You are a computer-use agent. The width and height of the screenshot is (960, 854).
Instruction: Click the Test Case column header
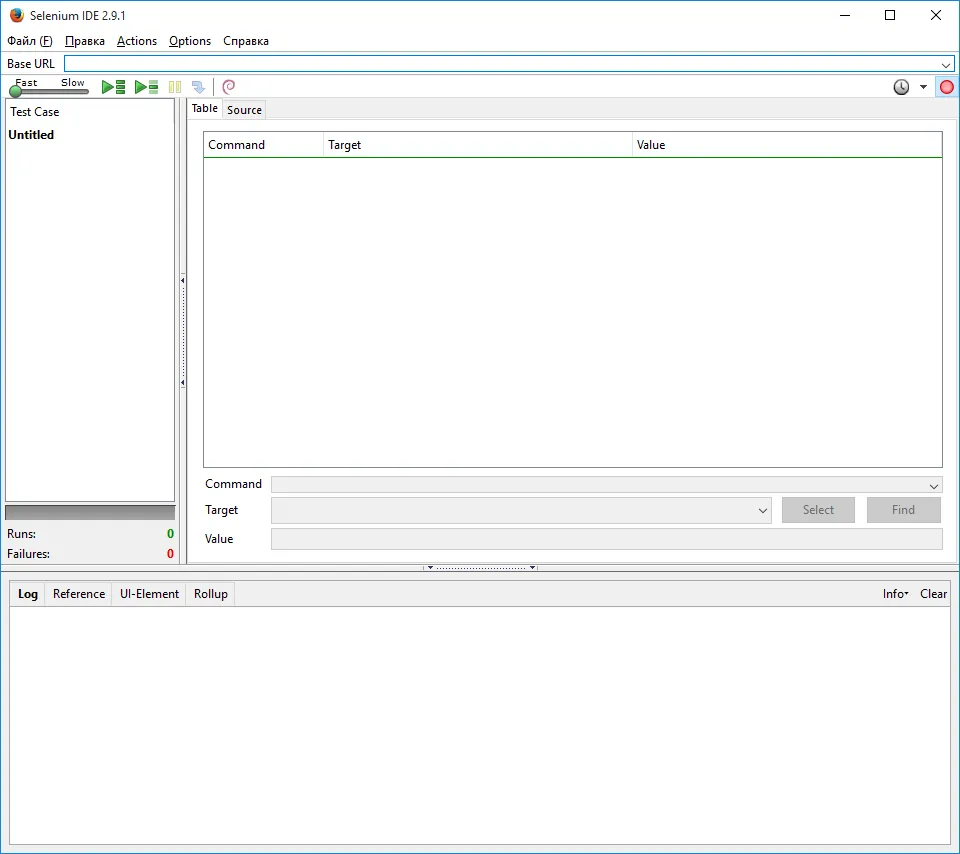tap(90, 112)
